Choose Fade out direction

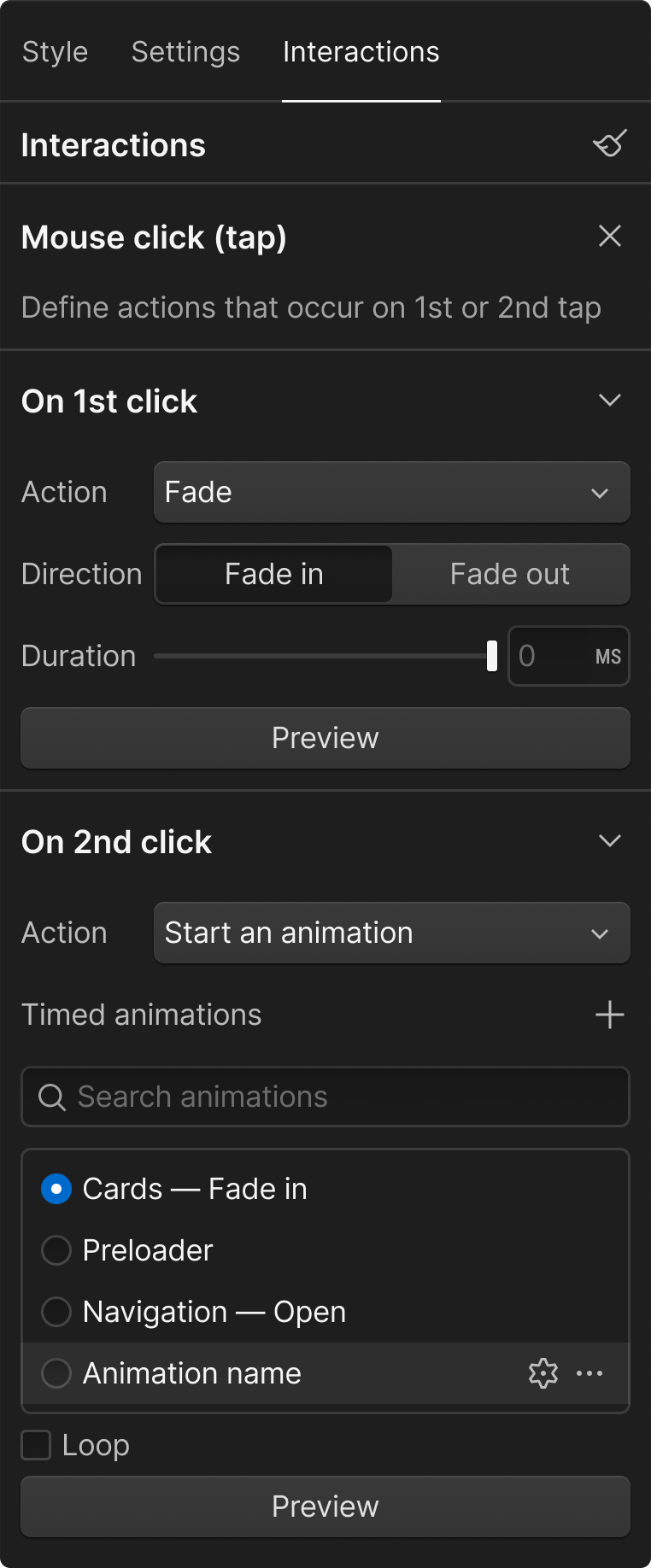[510, 574]
